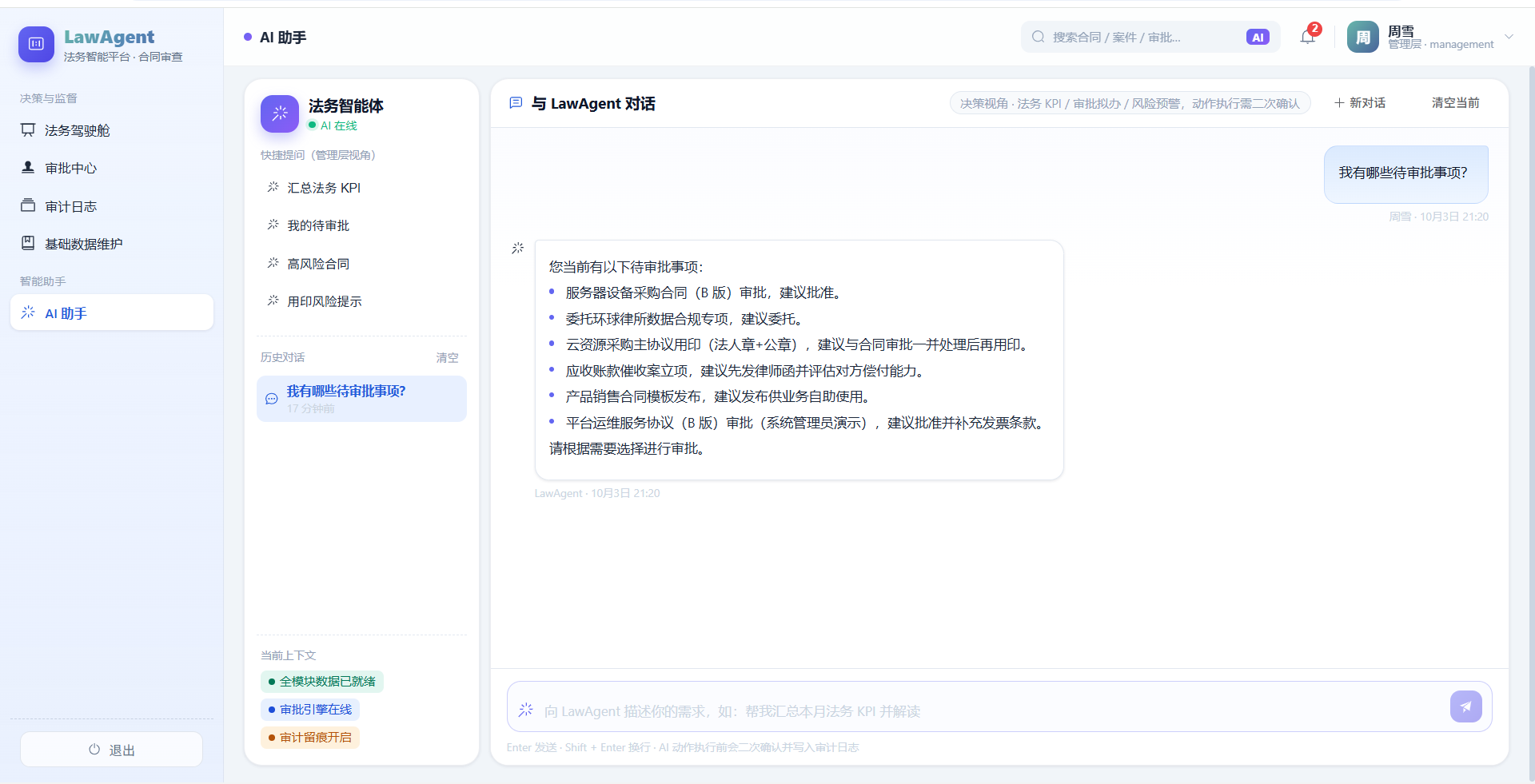Click the 全模块数据已就绪 context tag
The height and width of the screenshot is (784, 1535).
pyautogui.click(x=322, y=682)
